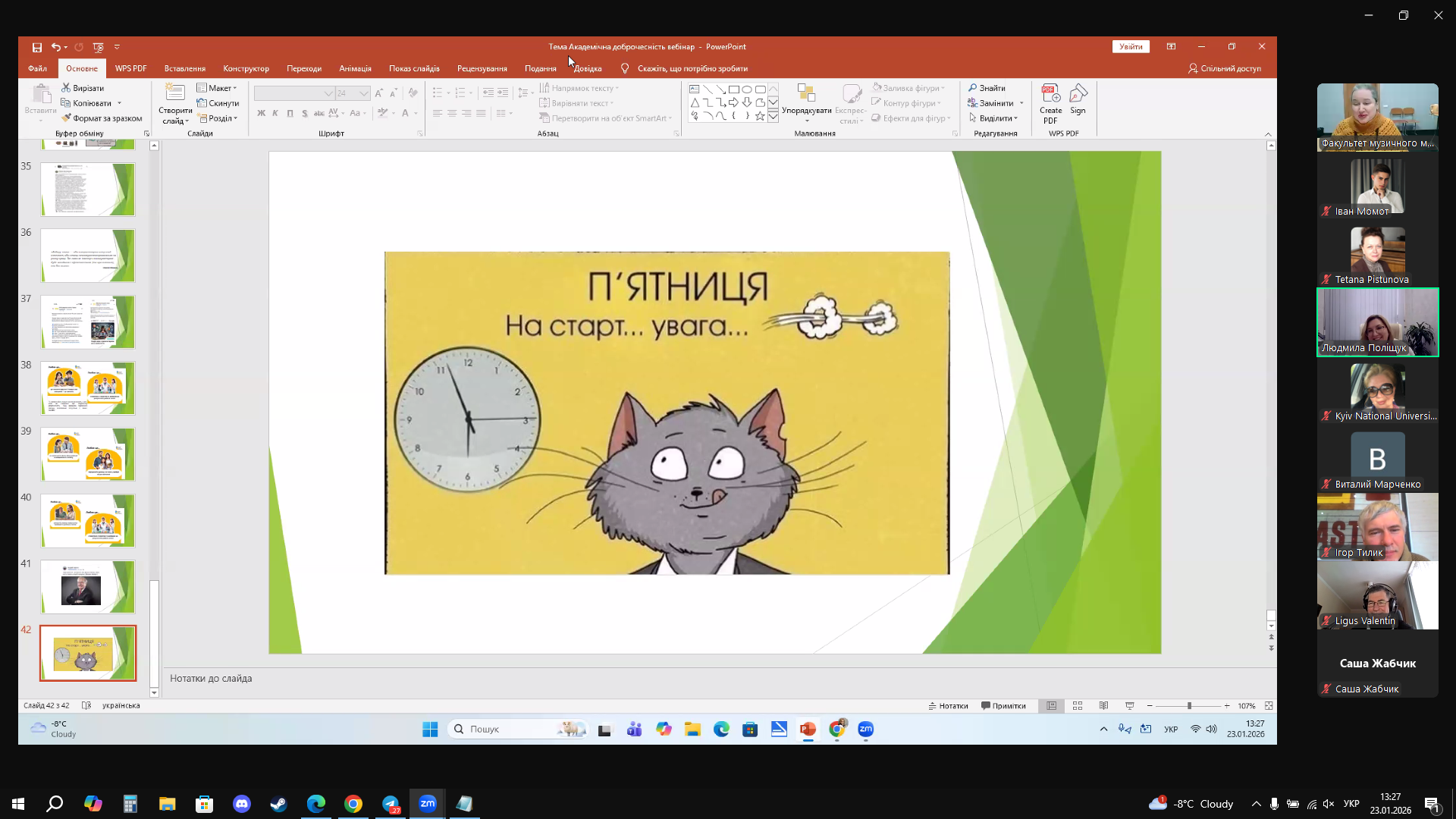
Task: Select slide 41 thumbnail with portrait photo
Action: [88, 587]
